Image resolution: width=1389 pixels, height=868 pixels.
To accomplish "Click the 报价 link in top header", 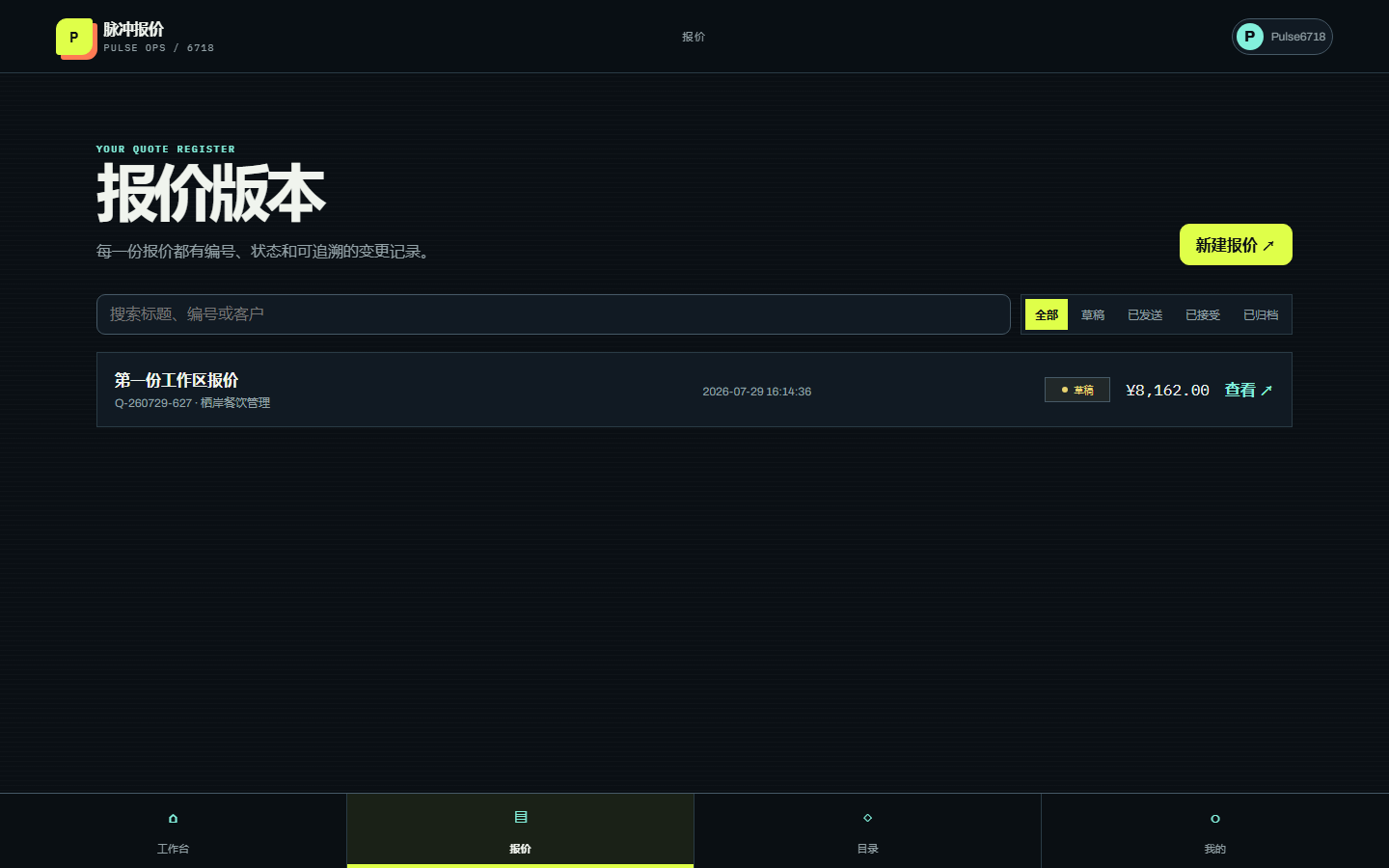I will (x=694, y=37).
